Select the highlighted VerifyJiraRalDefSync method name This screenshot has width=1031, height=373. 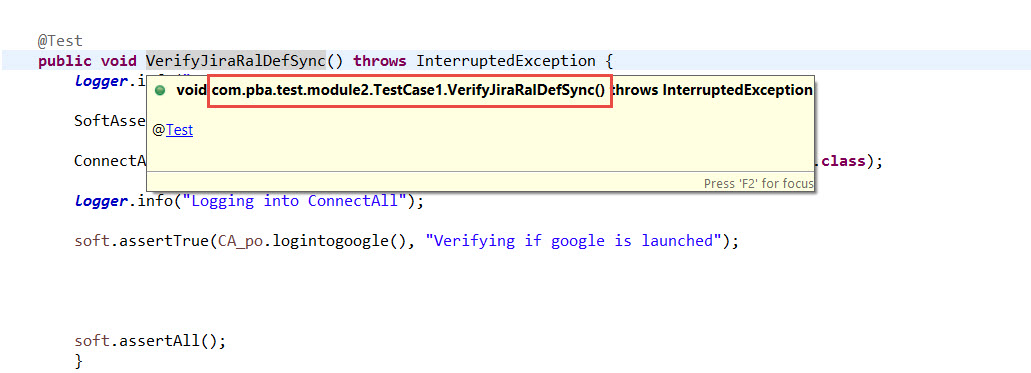[x=235, y=61]
